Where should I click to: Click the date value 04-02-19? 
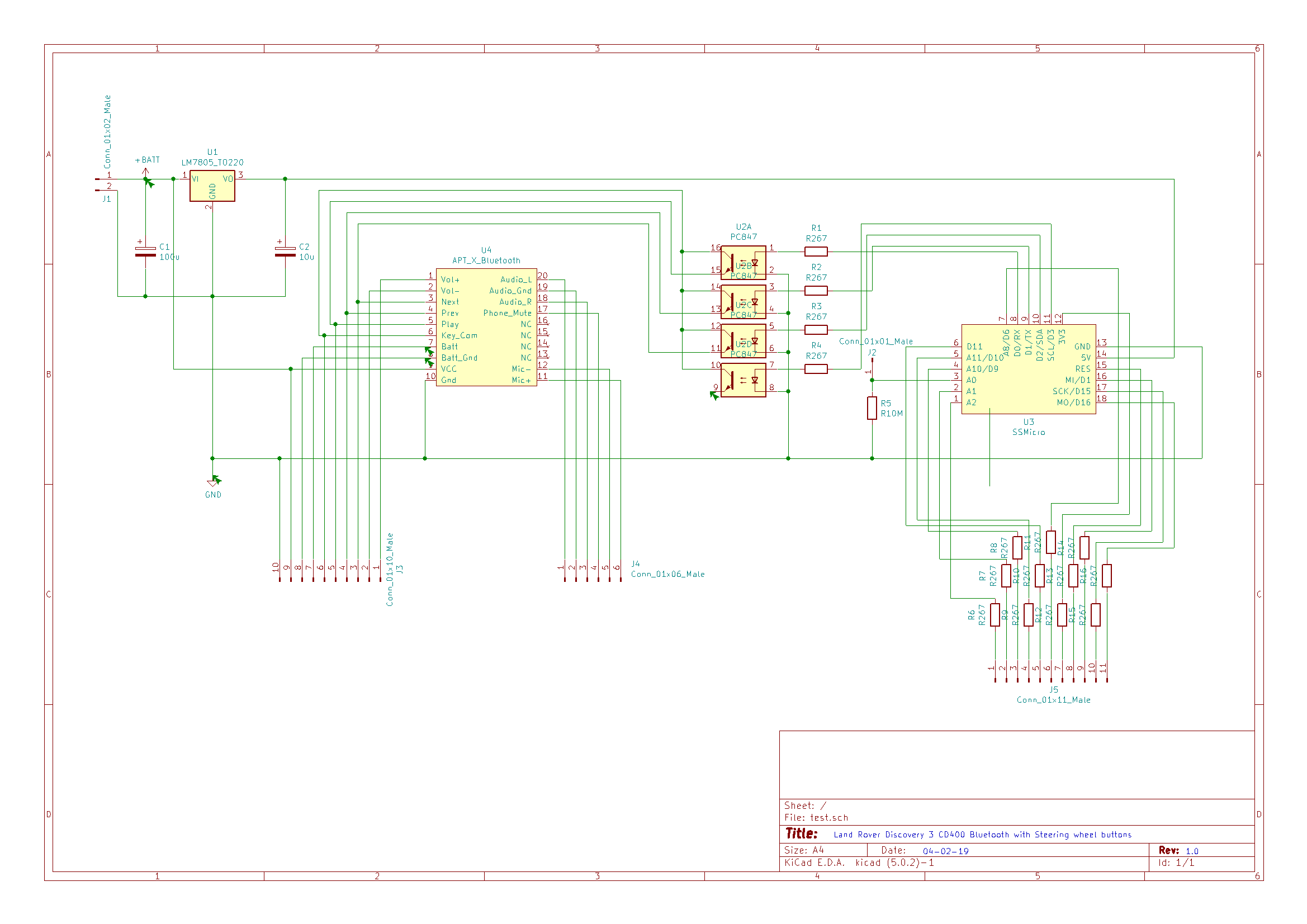pos(946,851)
